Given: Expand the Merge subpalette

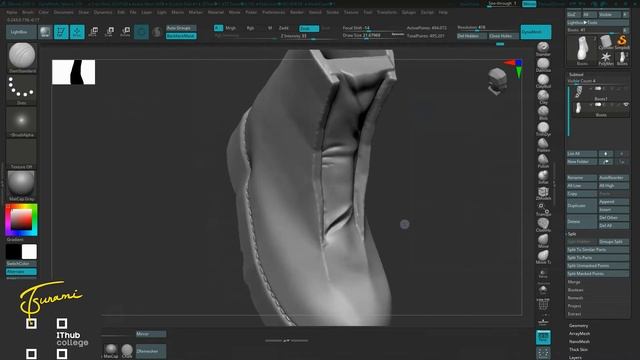Looking at the screenshot, I should [574, 282].
